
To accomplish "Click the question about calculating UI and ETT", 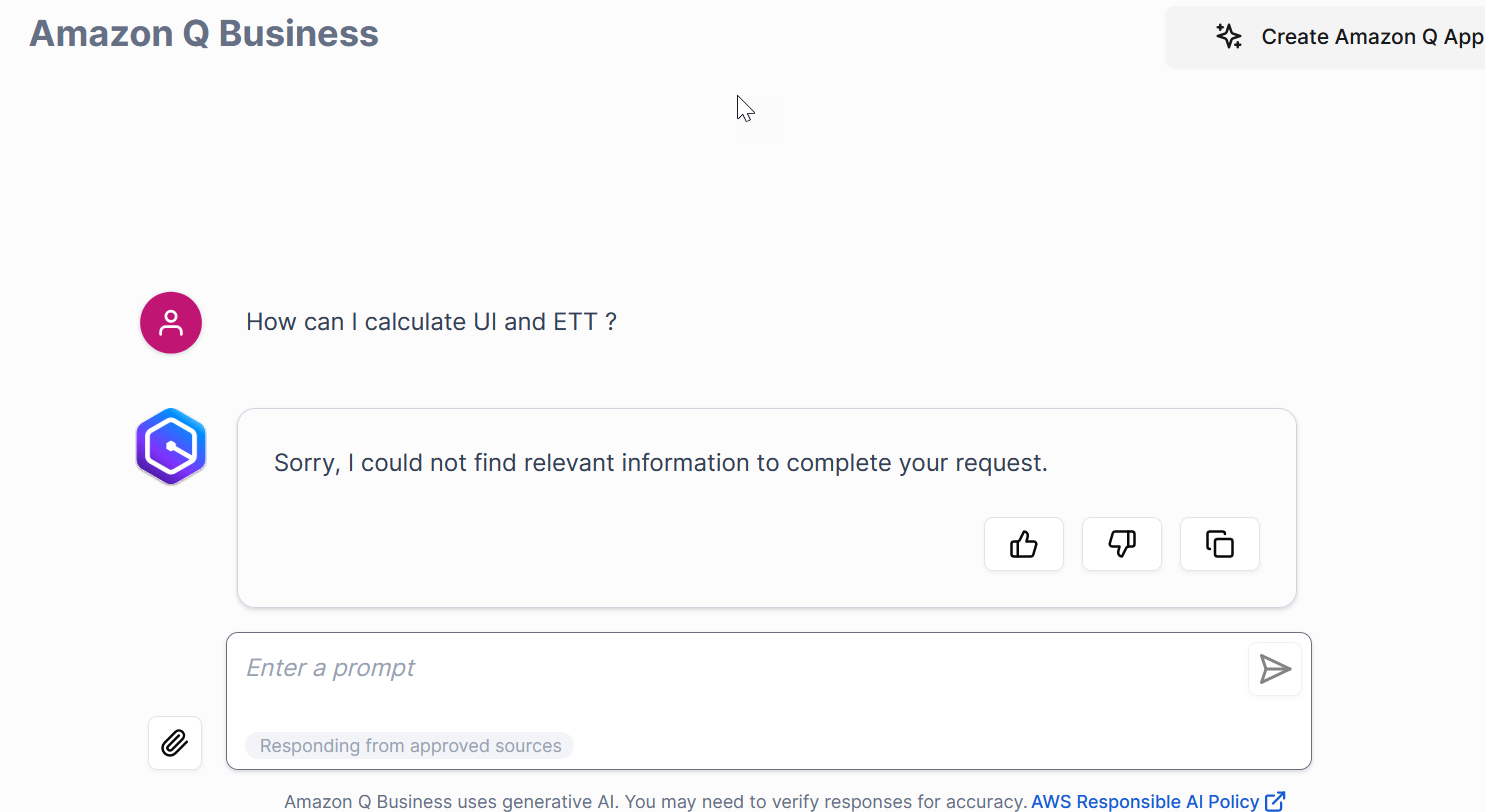I will point(431,321).
